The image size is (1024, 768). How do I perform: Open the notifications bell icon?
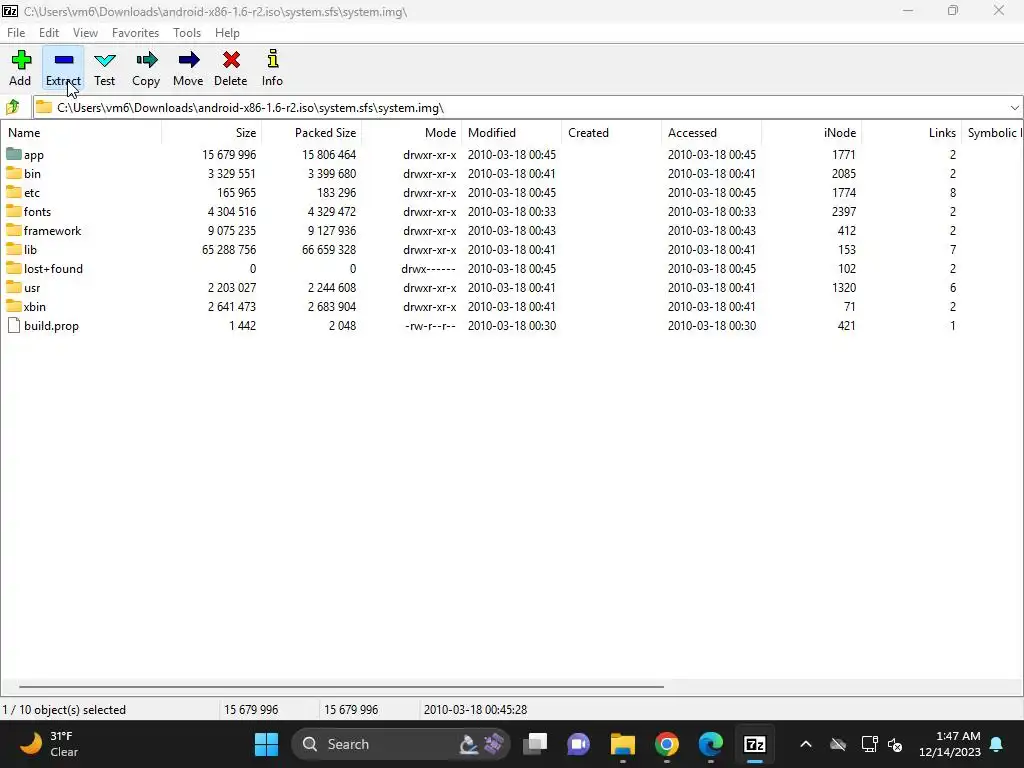tap(997, 744)
